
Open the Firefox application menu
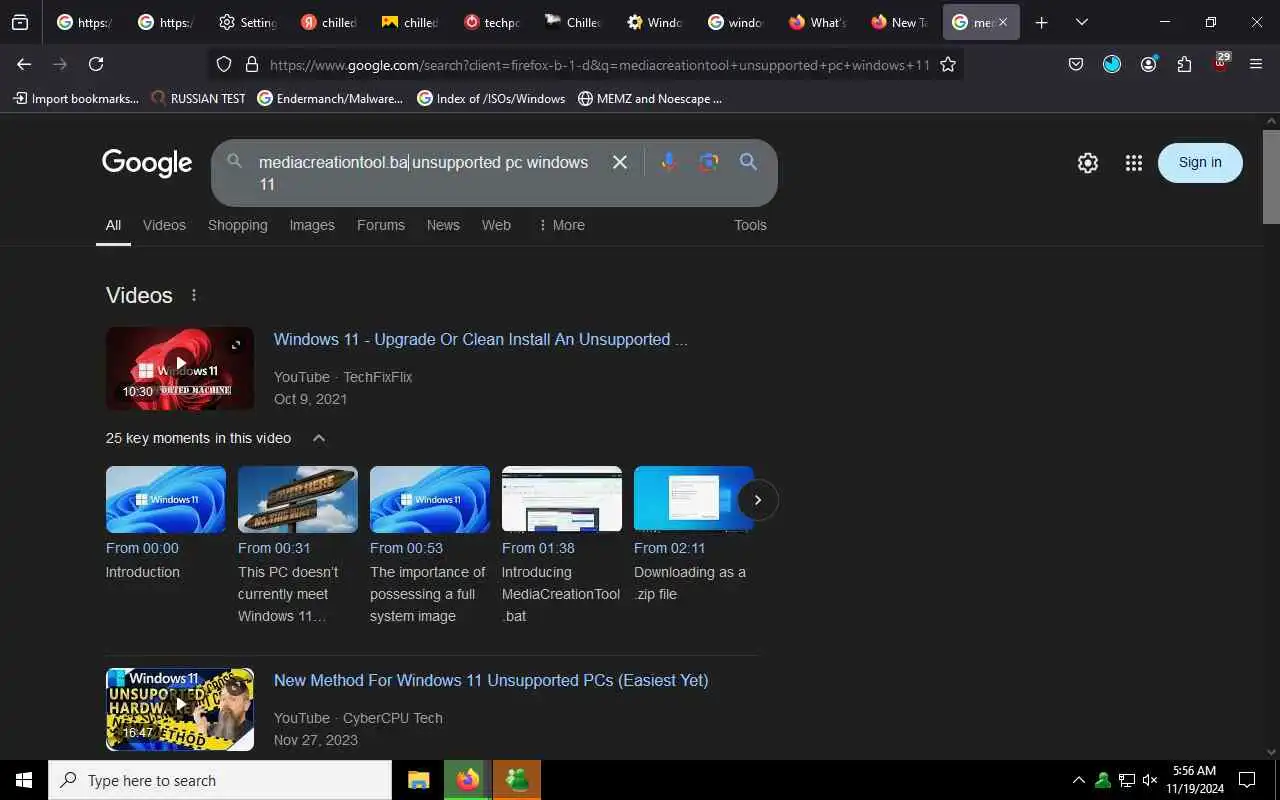point(1256,64)
